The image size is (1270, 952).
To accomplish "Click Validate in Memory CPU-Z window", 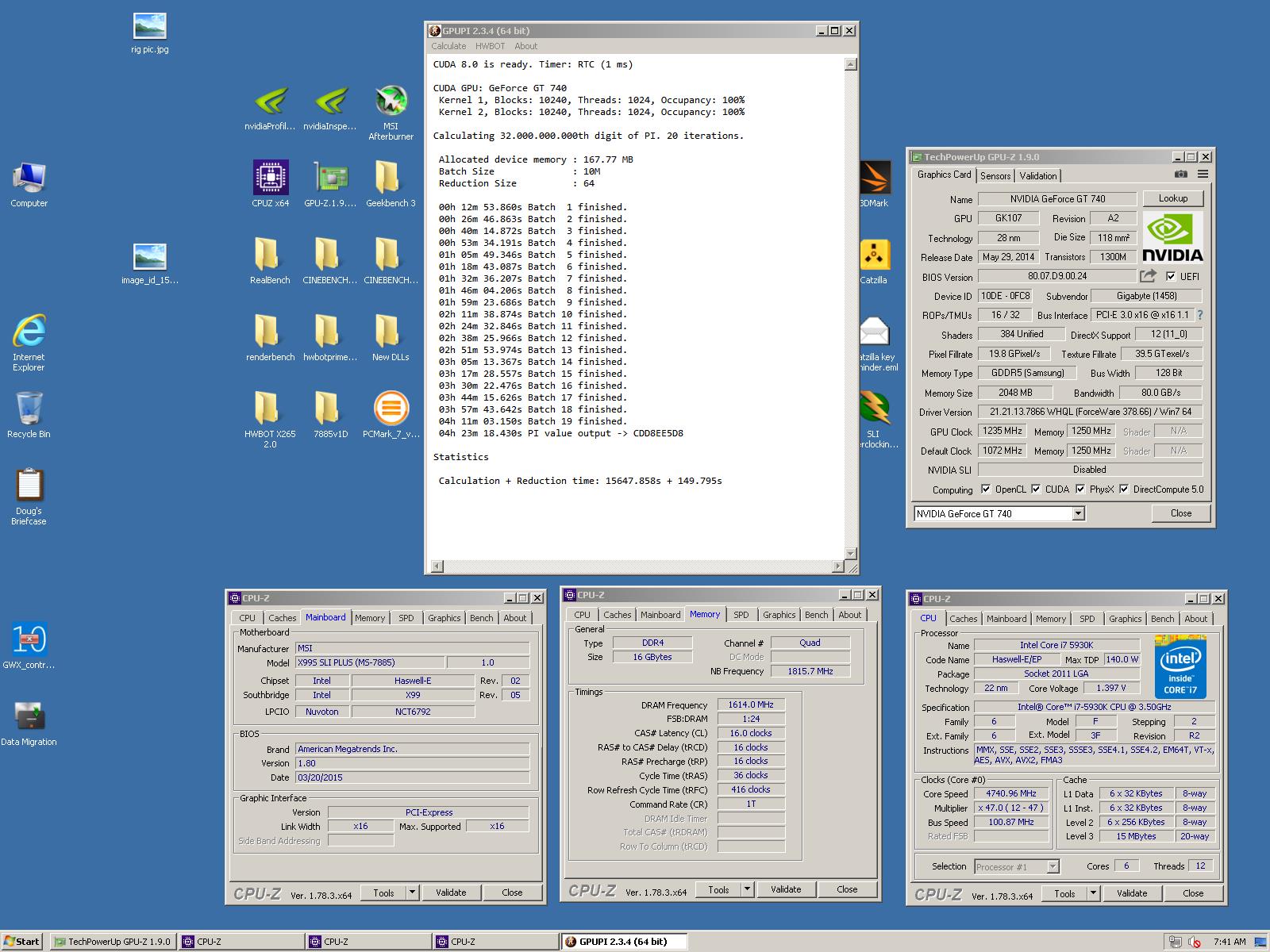I will [786, 889].
